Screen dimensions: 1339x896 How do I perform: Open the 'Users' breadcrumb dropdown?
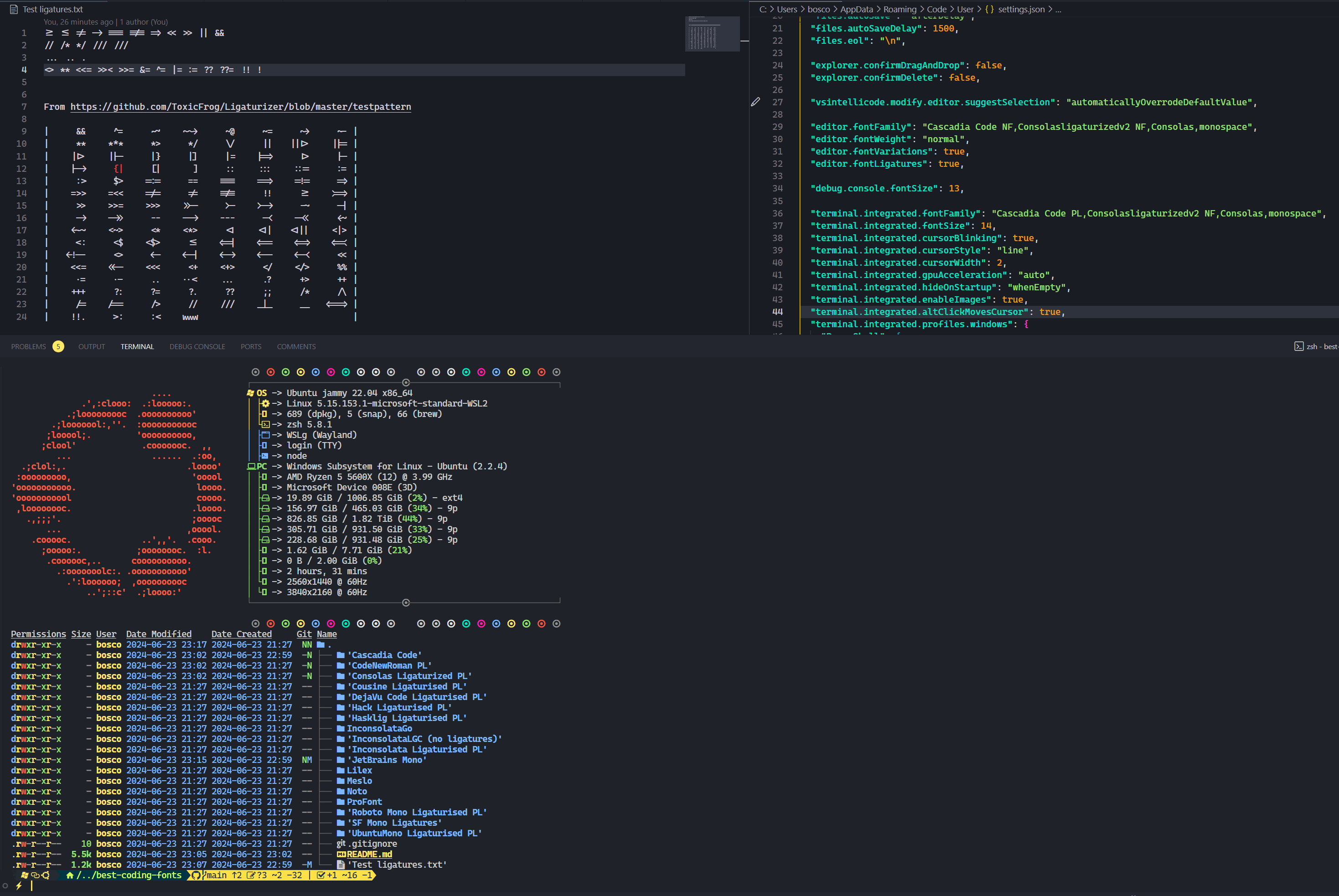pyautogui.click(x=786, y=9)
